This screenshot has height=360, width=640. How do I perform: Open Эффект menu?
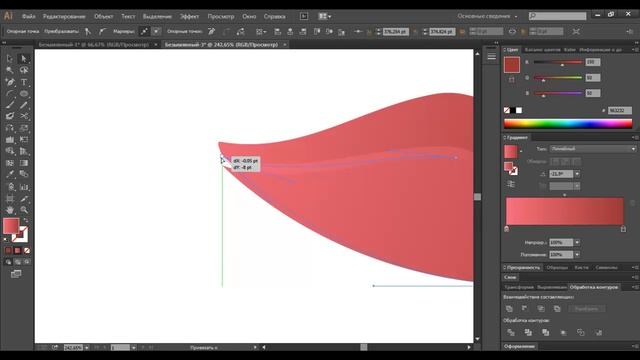point(189,16)
